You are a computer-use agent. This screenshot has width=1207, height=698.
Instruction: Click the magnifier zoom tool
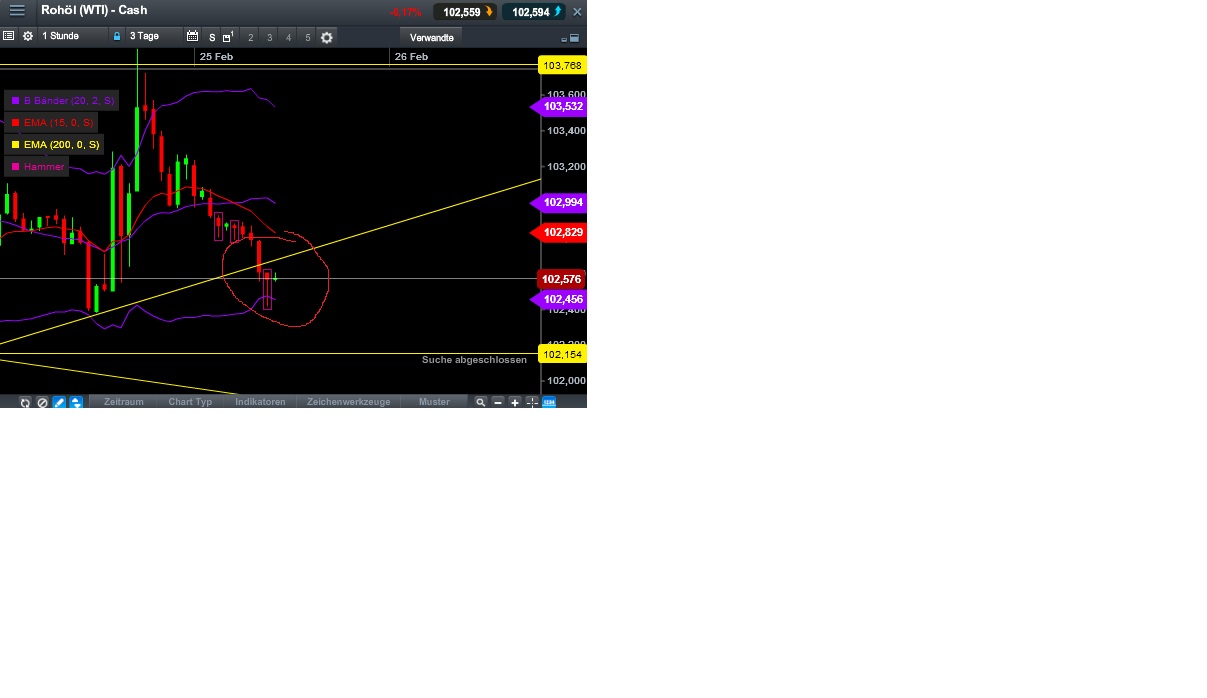(482, 402)
